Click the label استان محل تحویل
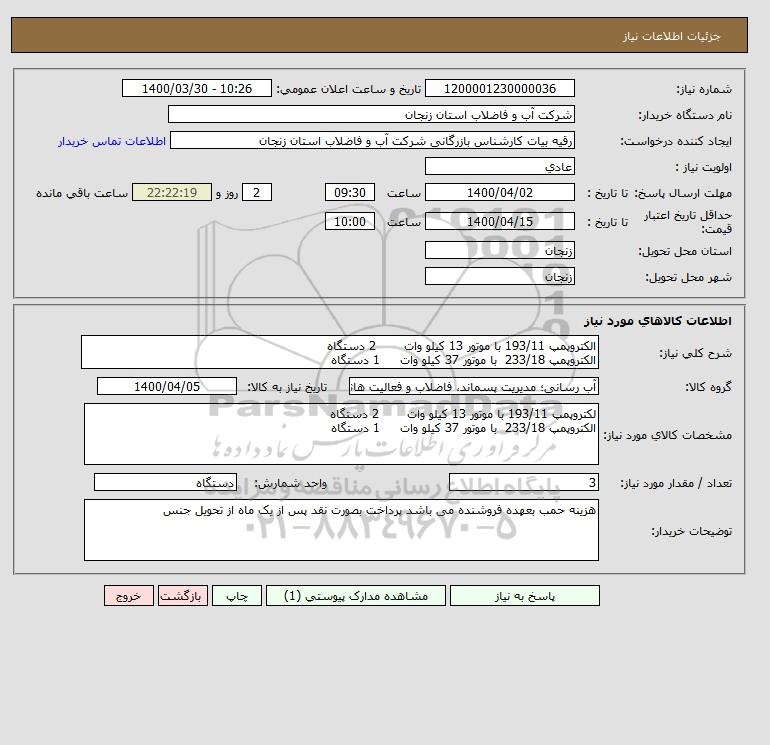Viewport: 770px width, 745px height. (685, 251)
